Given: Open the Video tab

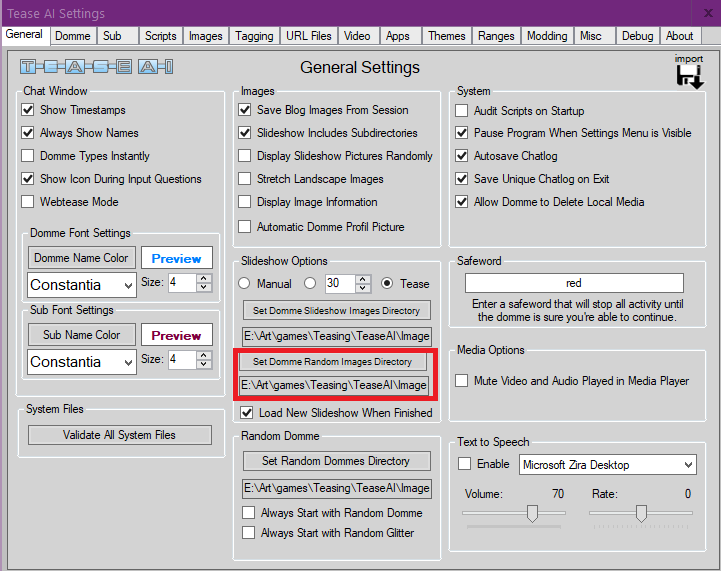Looking at the screenshot, I should (x=357, y=36).
